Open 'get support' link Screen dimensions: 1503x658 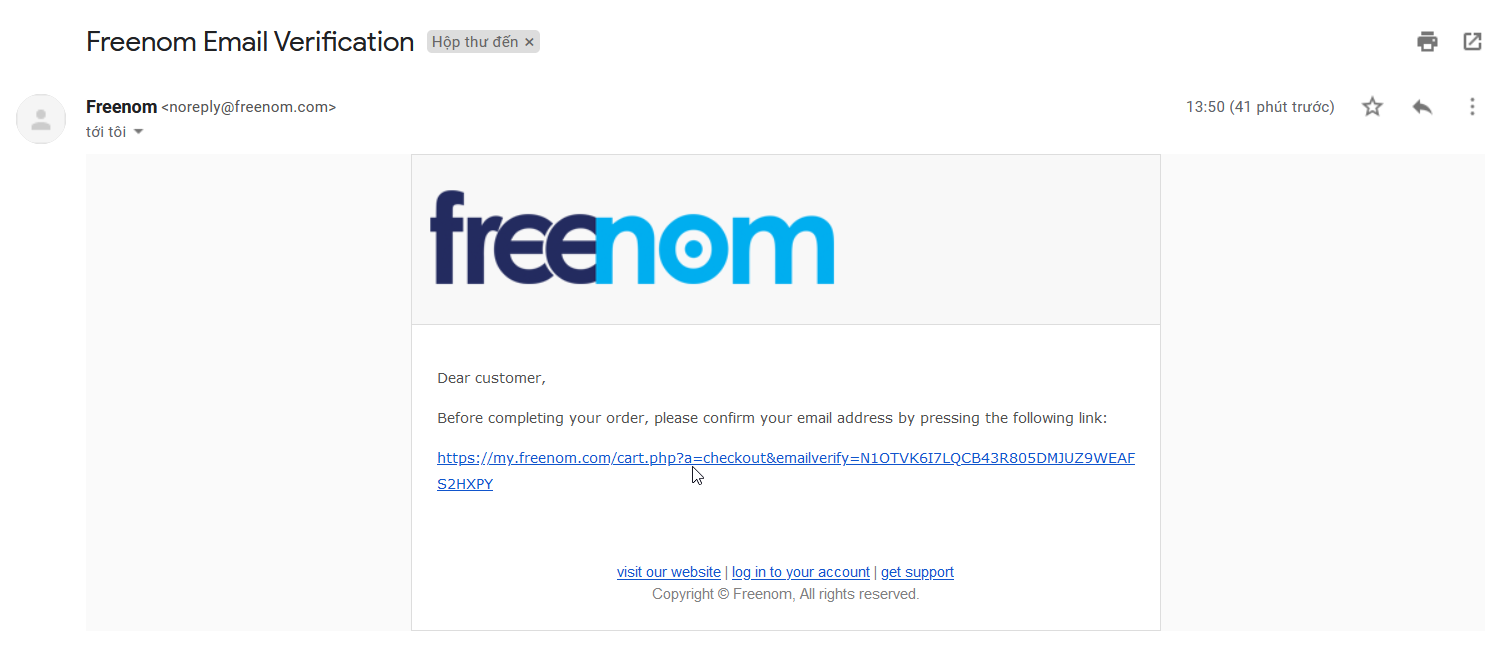click(x=917, y=572)
